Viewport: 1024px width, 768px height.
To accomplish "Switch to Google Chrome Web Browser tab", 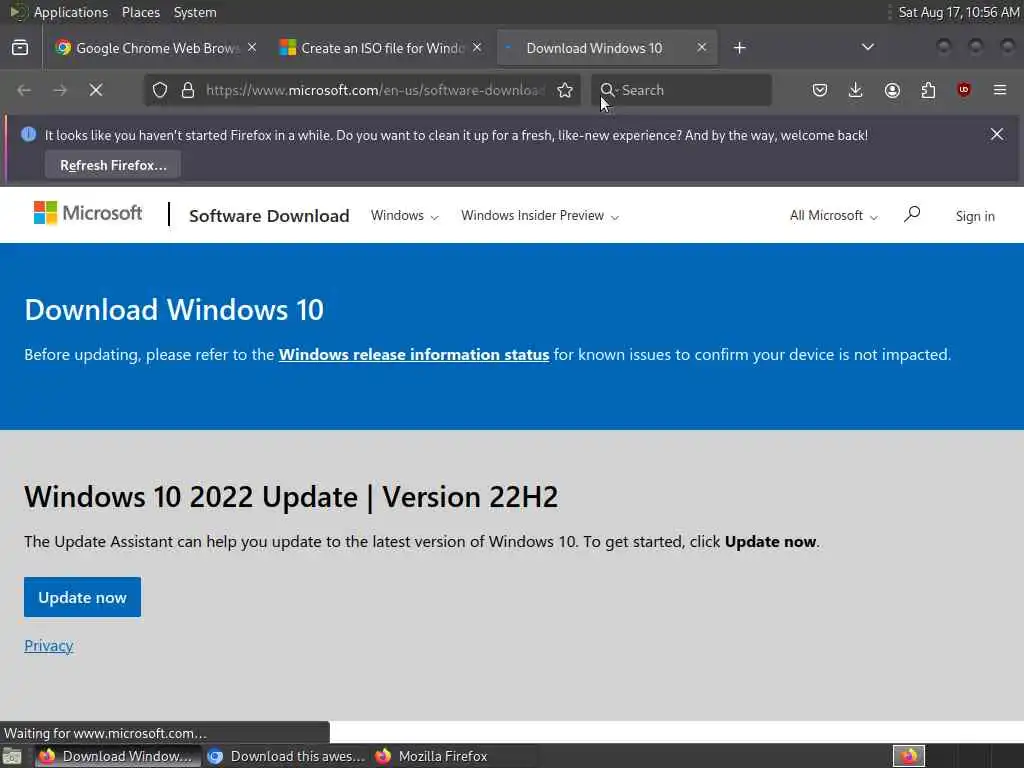I will click(x=155, y=48).
